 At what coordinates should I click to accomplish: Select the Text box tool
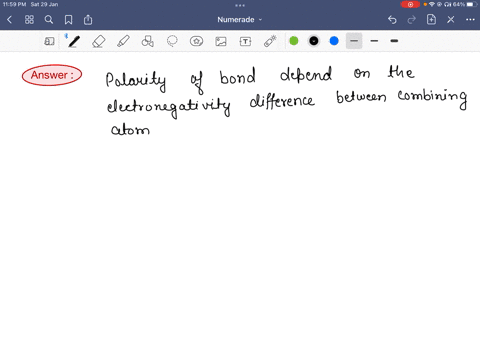[x=245, y=41]
